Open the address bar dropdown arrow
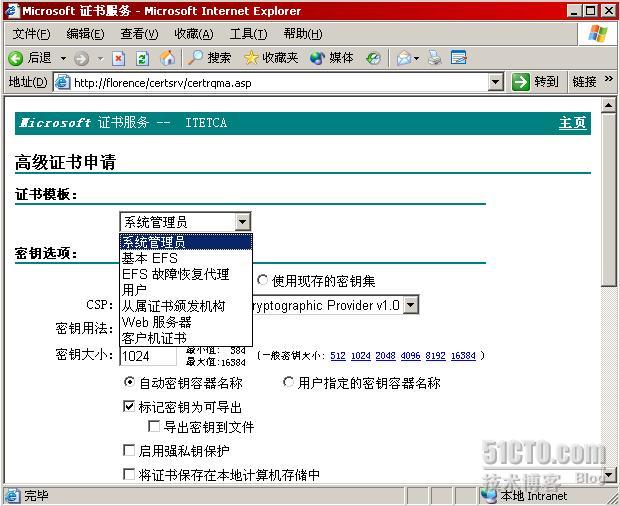This screenshot has height=506, width=620. point(495,82)
